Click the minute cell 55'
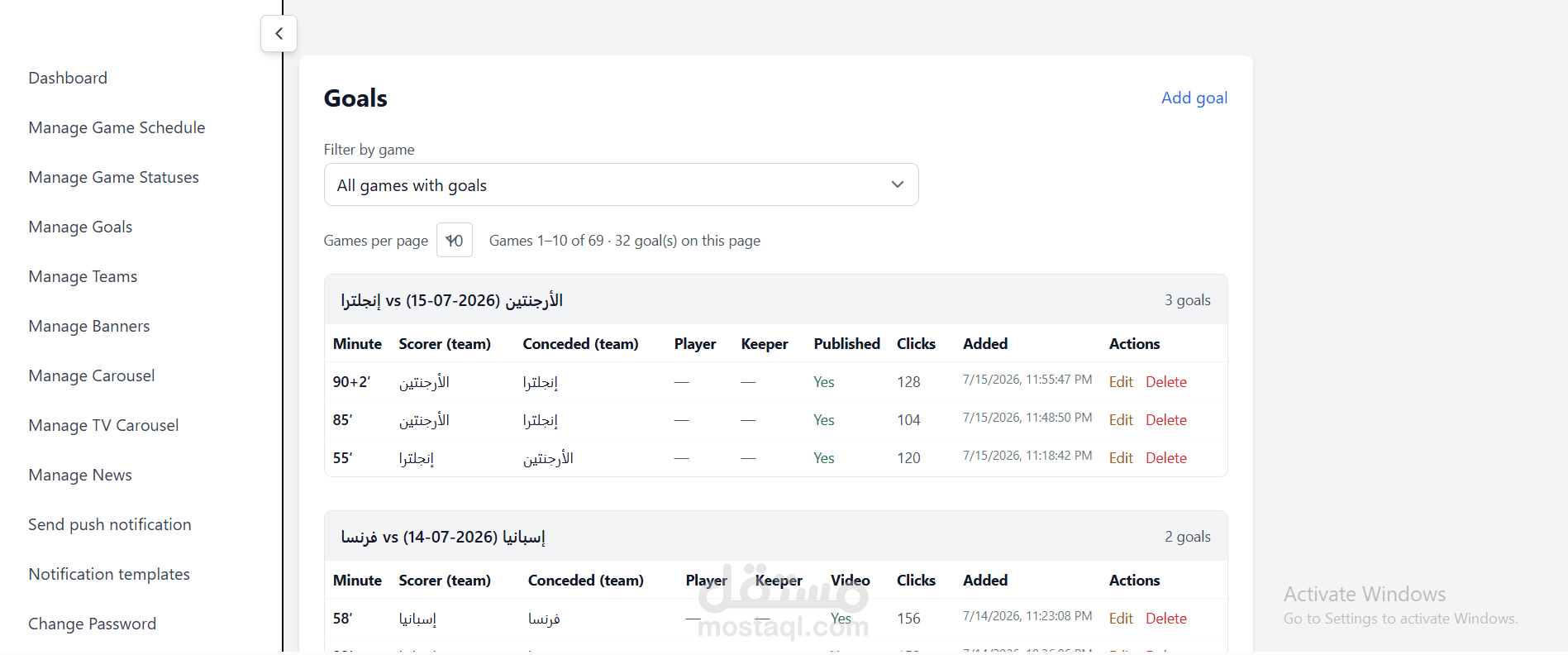Screen dimensions: 1568x655 click(342, 458)
